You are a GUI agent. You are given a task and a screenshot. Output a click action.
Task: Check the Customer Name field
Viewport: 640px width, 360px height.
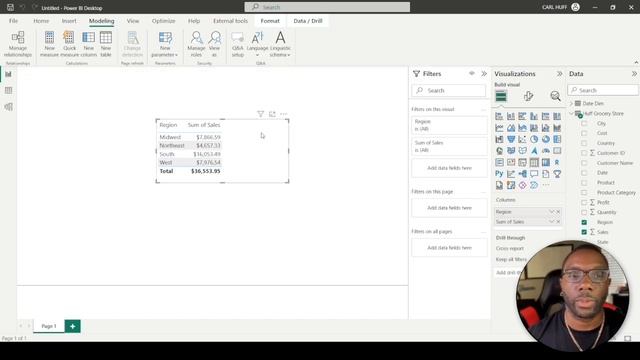584,163
